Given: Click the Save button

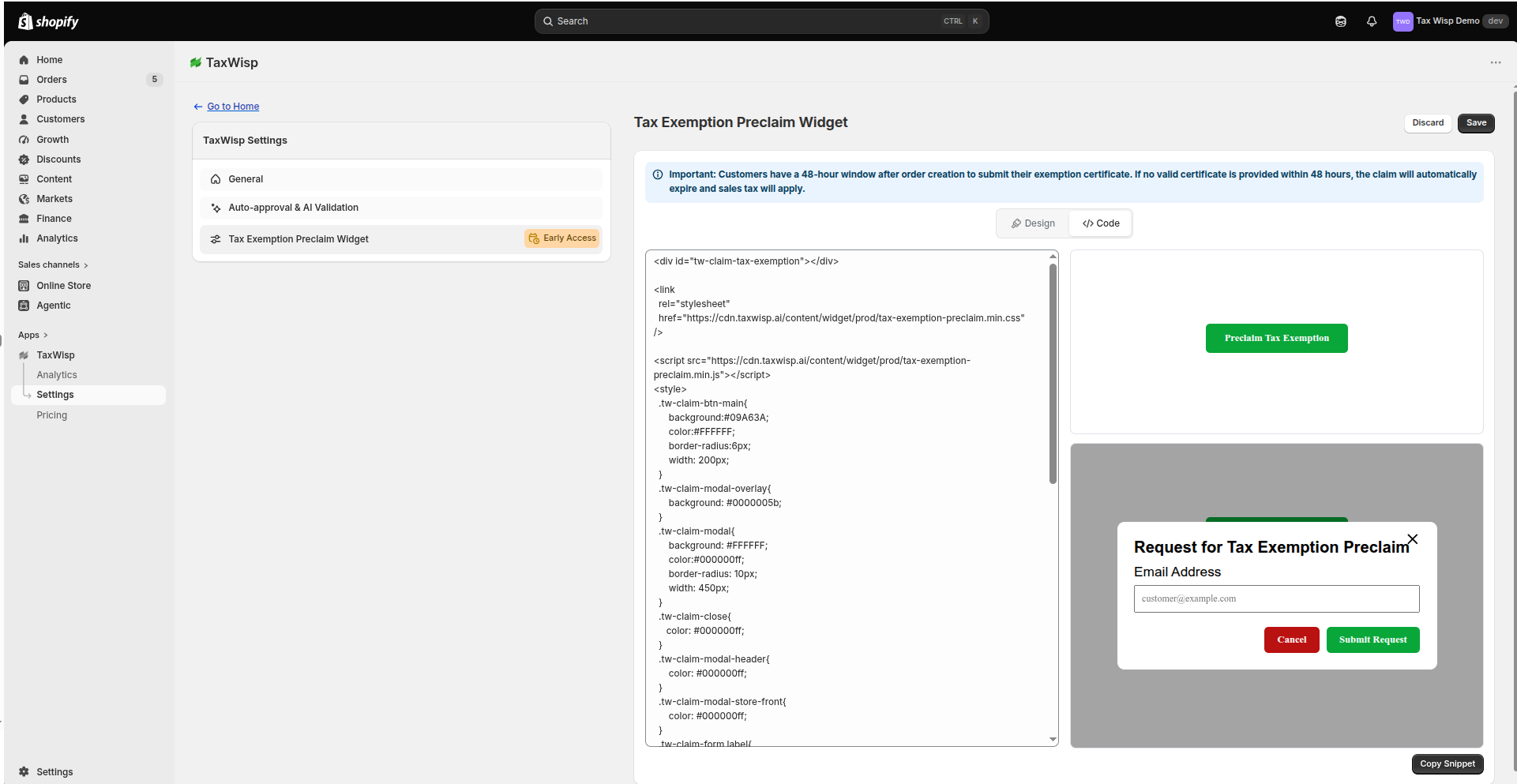Looking at the screenshot, I should [x=1476, y=123].
